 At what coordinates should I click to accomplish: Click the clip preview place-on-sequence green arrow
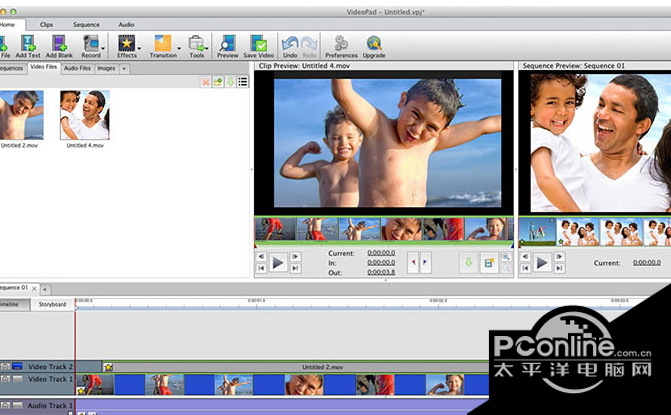469,262
